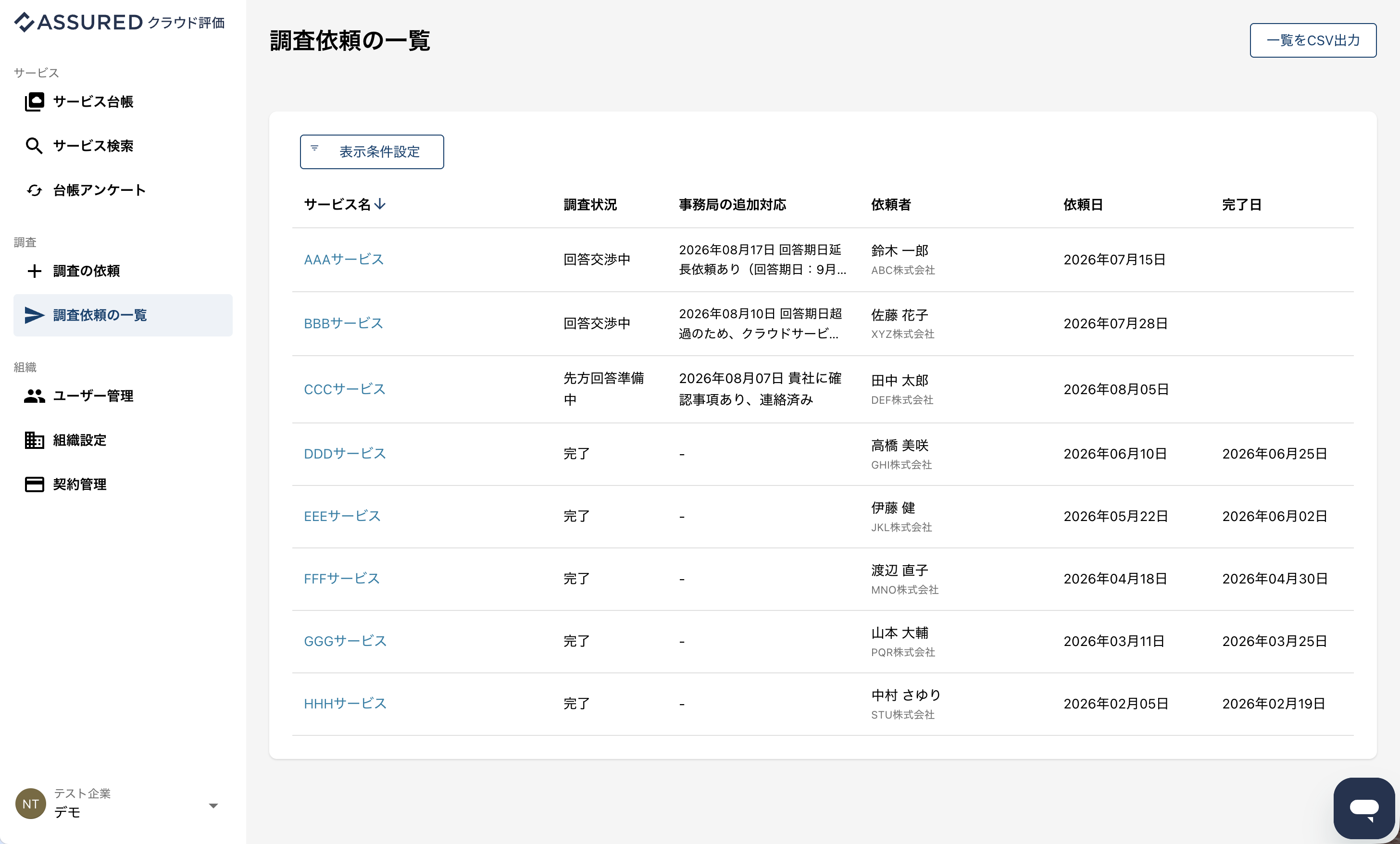Open 契約管理 menu item
Image resolution: width=1400 pixels, height=844 pixels.
123,484
